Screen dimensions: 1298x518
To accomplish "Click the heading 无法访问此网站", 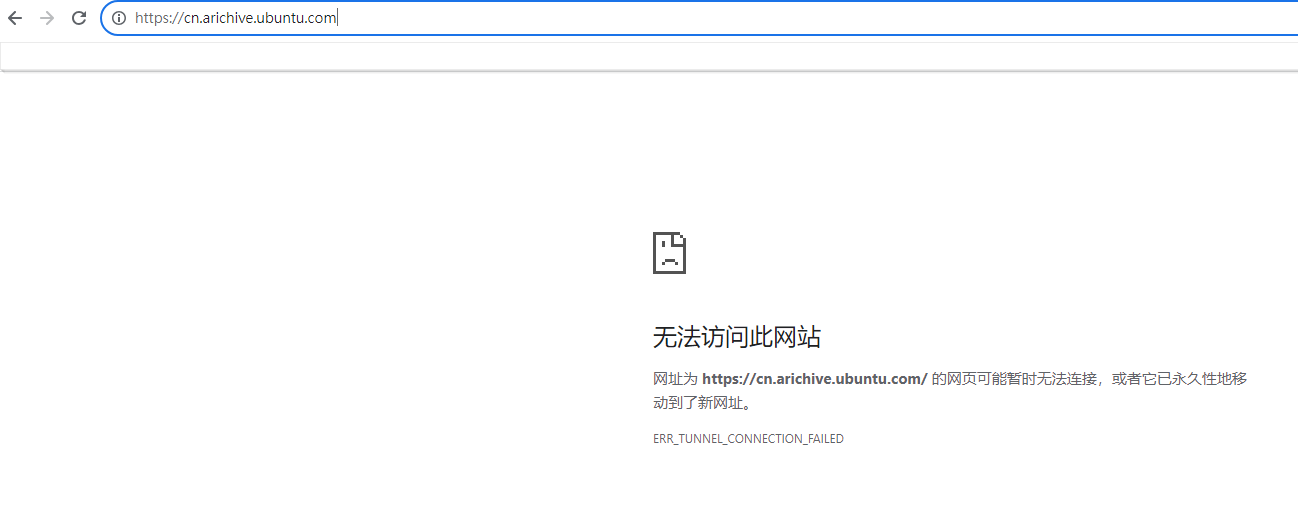I will 737,337.
